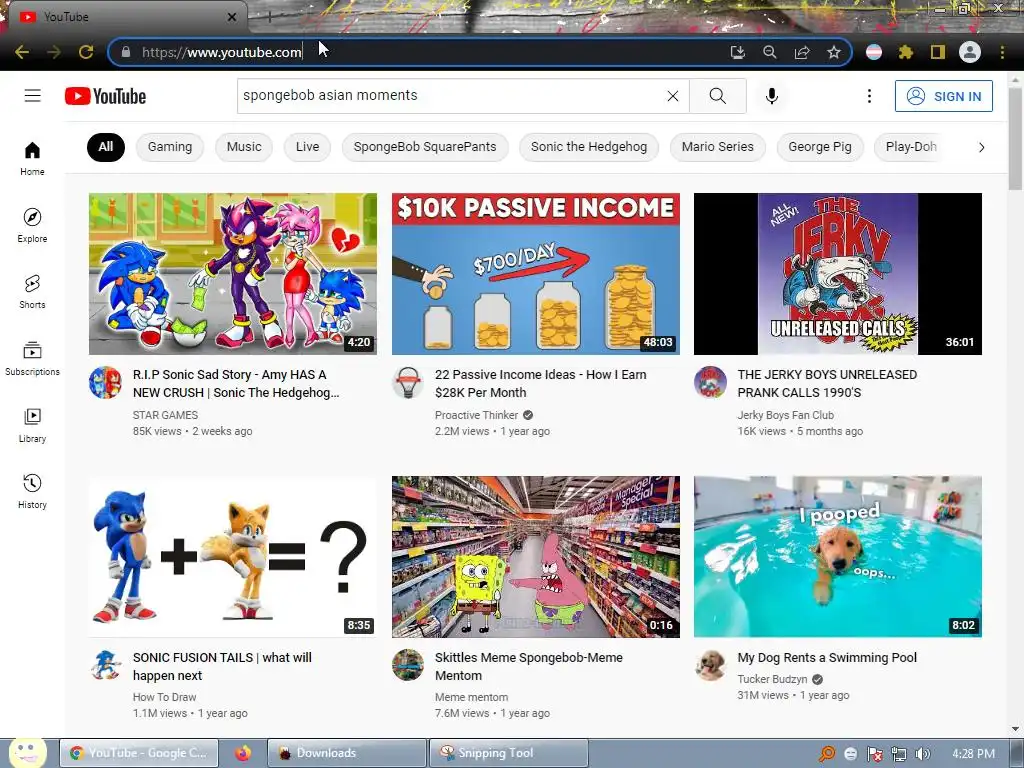
Task: Open History in the sidebar
Action: pos(32,492)
